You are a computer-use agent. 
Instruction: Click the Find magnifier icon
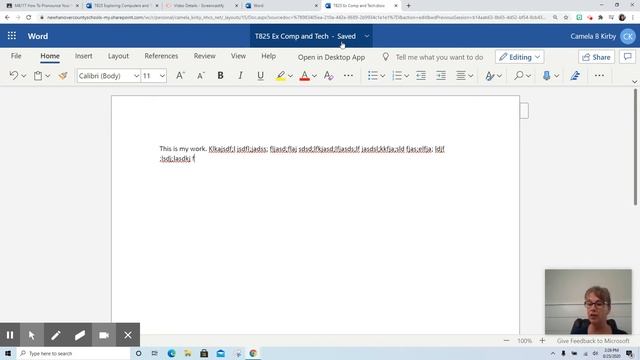click(x=518, y=76)
